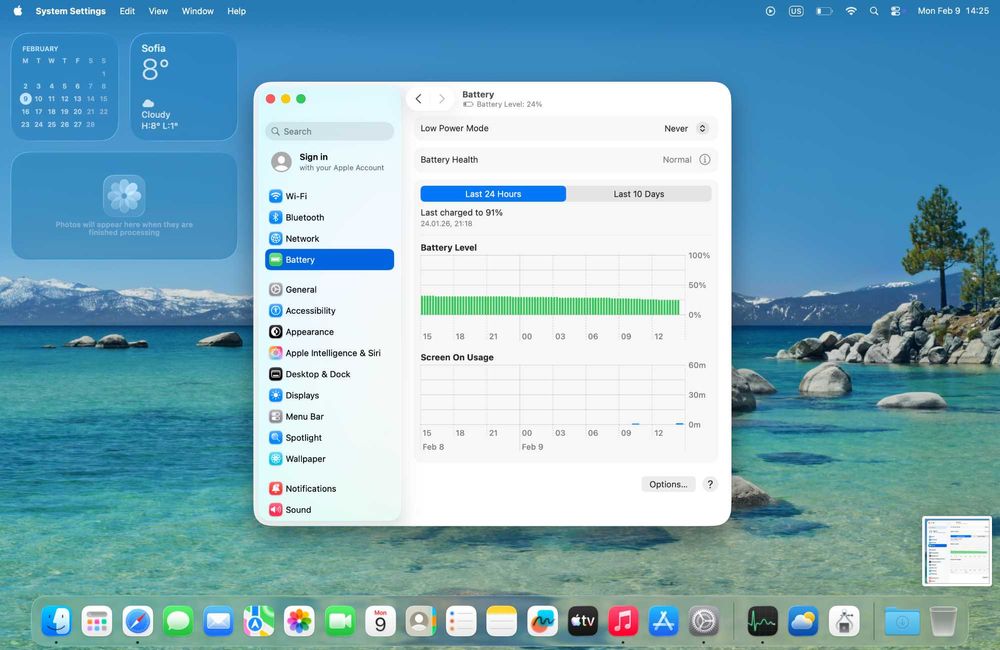Open Freeform from the Dock

coord(542,621)
